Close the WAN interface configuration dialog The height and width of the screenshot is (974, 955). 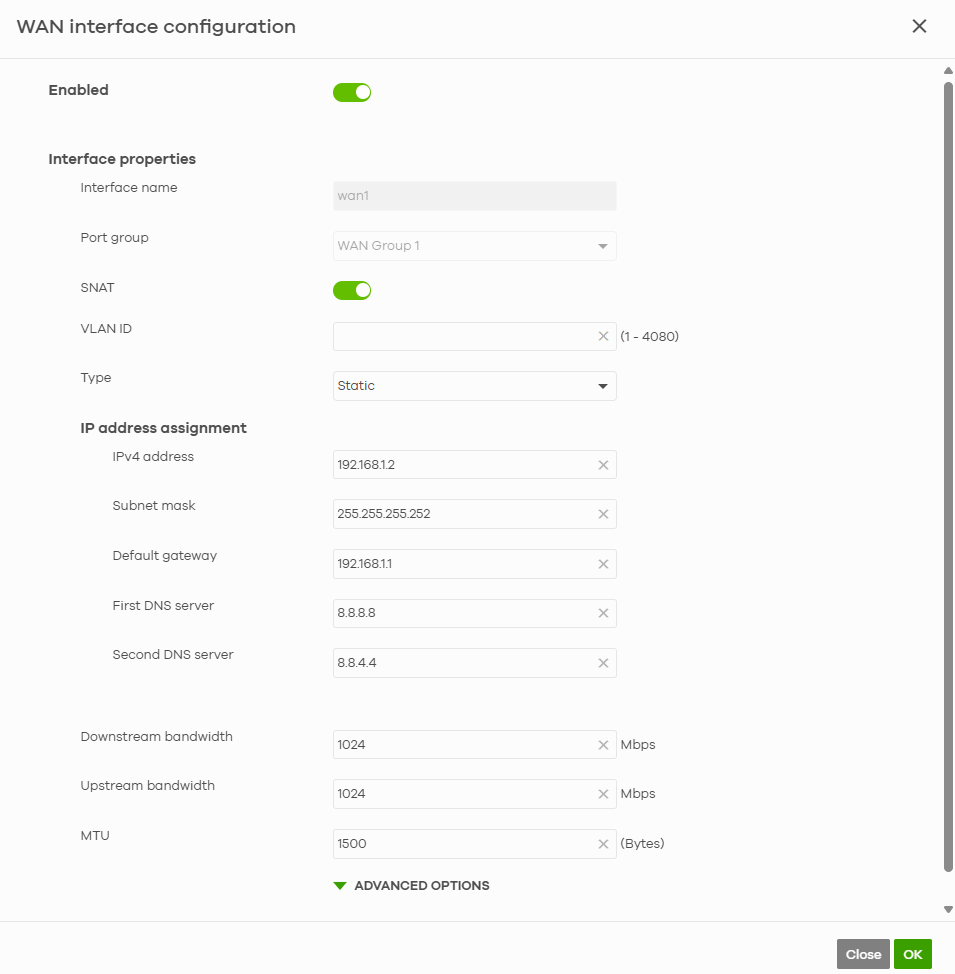(x=919, y=26)
